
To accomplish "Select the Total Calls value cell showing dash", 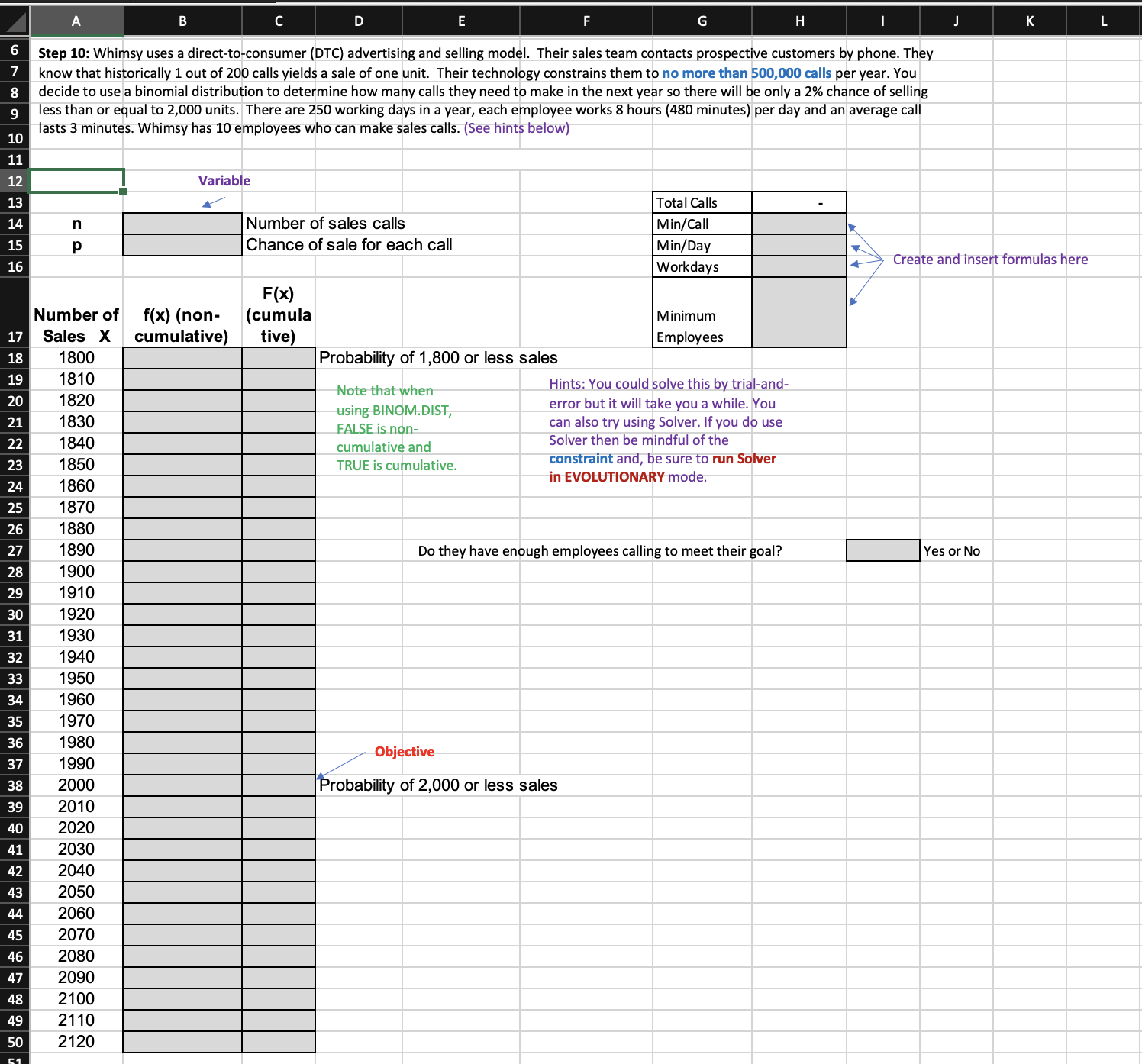I will tap(798, 202).
